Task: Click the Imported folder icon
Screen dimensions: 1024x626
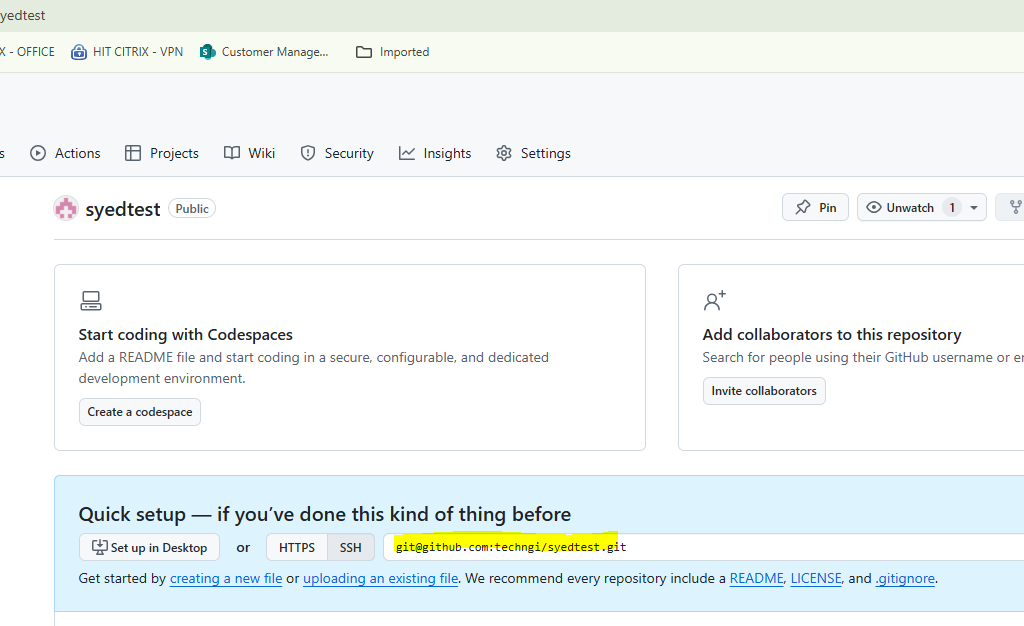Action: [x=364, y=52]
